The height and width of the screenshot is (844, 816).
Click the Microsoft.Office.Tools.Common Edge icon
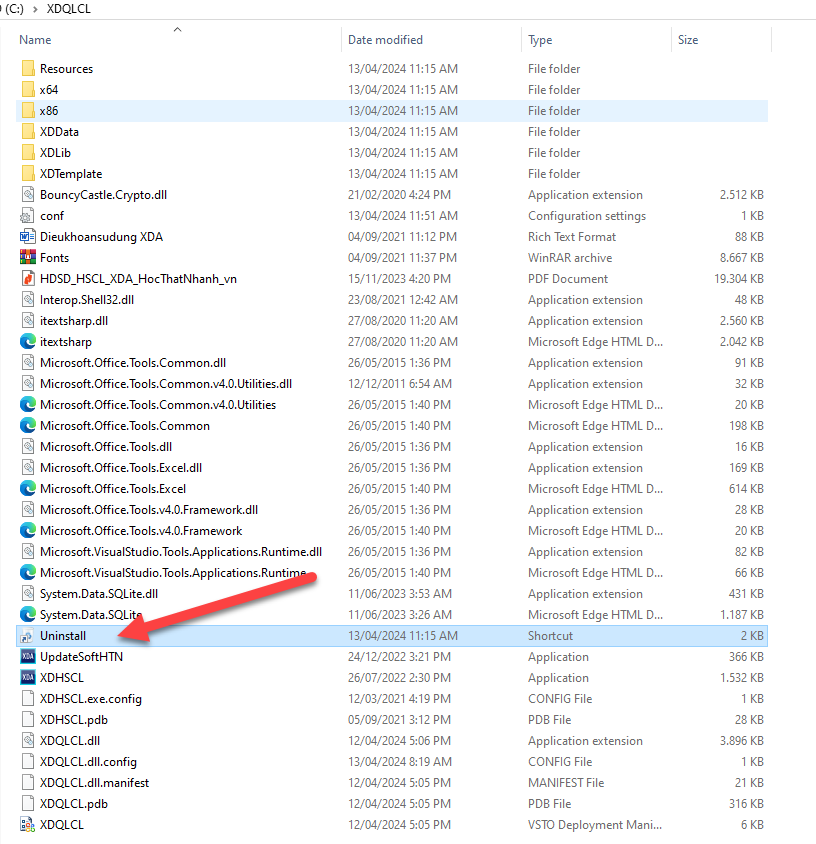(28, 425)
